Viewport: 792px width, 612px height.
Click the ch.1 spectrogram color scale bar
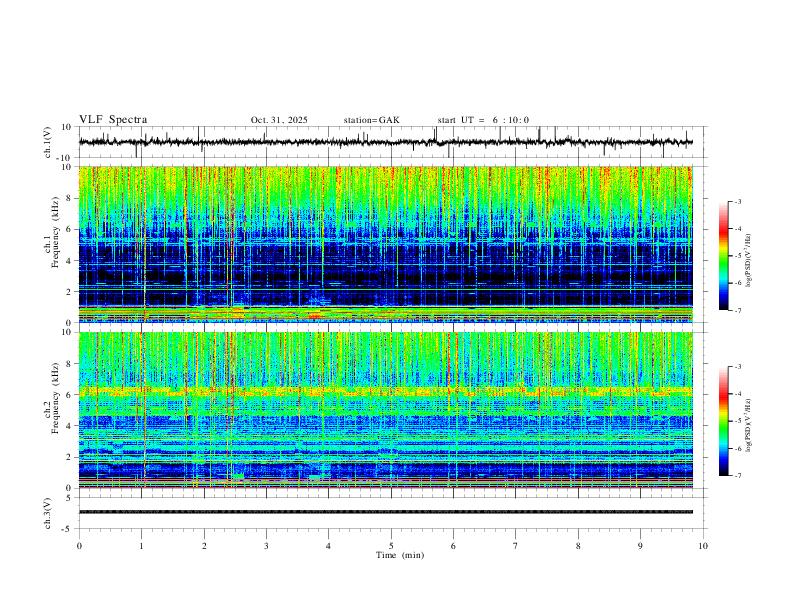coord(723,256)
